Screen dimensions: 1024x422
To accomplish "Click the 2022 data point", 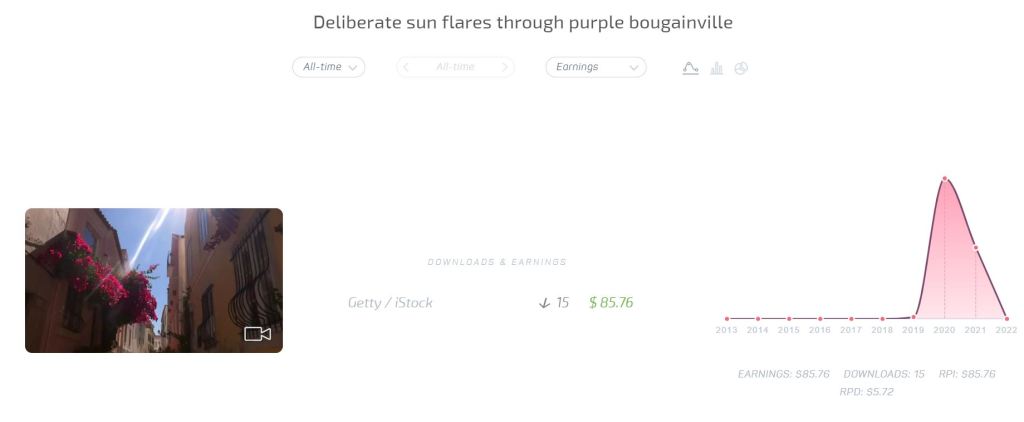I will [x=1006, y=319].
